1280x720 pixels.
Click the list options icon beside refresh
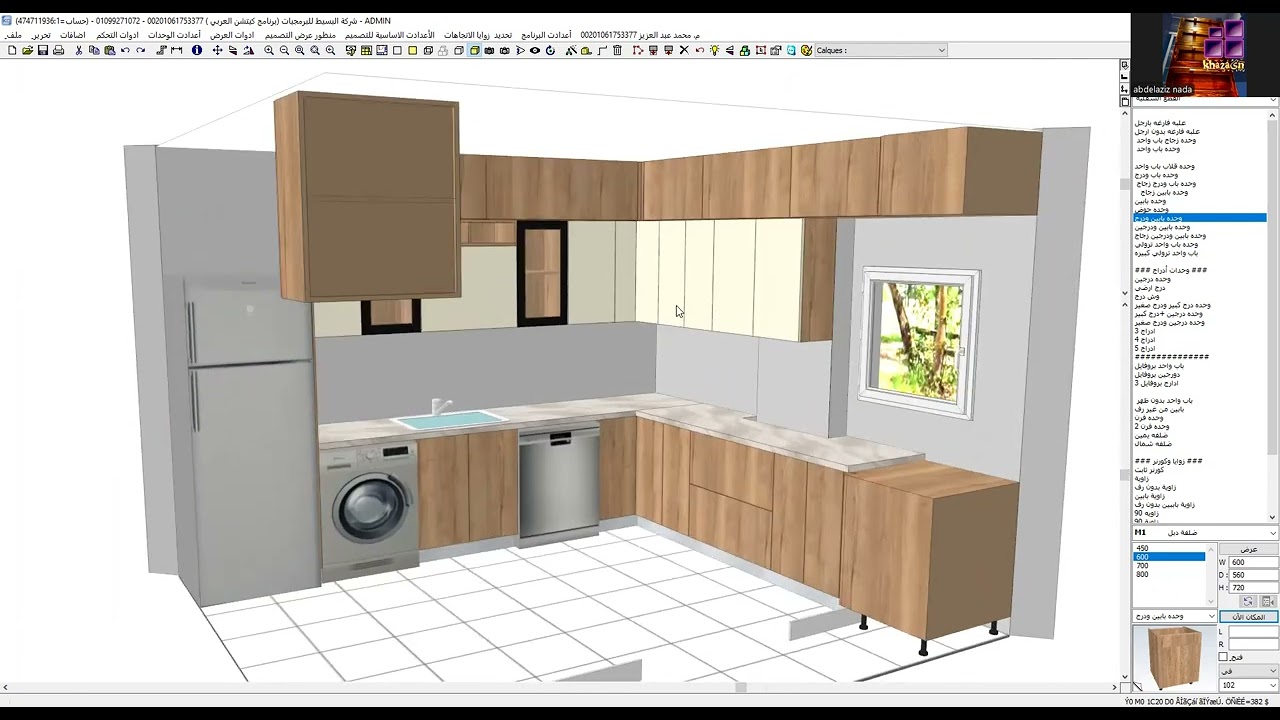click(1268, 601)
